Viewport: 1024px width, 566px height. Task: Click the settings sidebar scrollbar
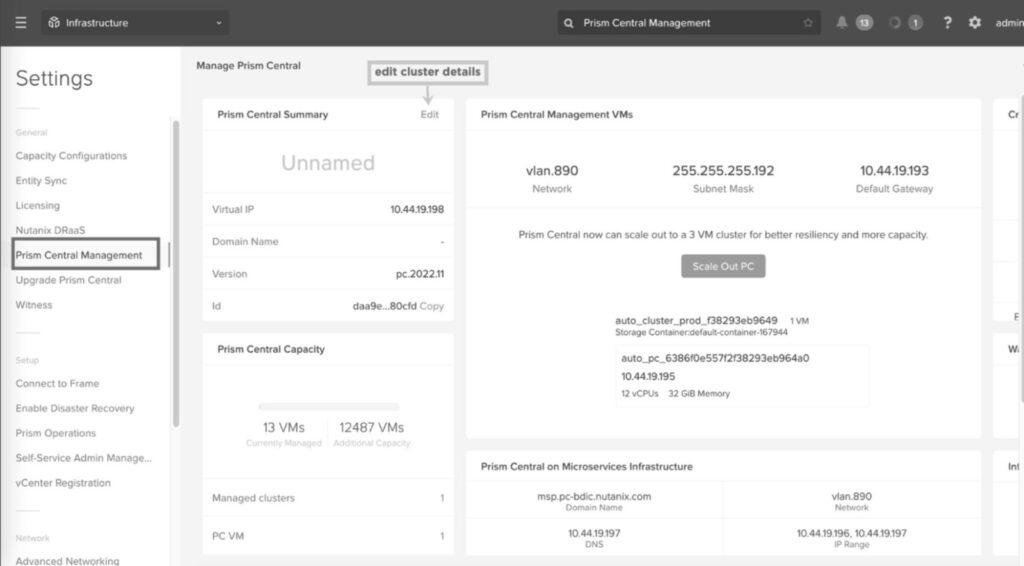tap(176, 274)
